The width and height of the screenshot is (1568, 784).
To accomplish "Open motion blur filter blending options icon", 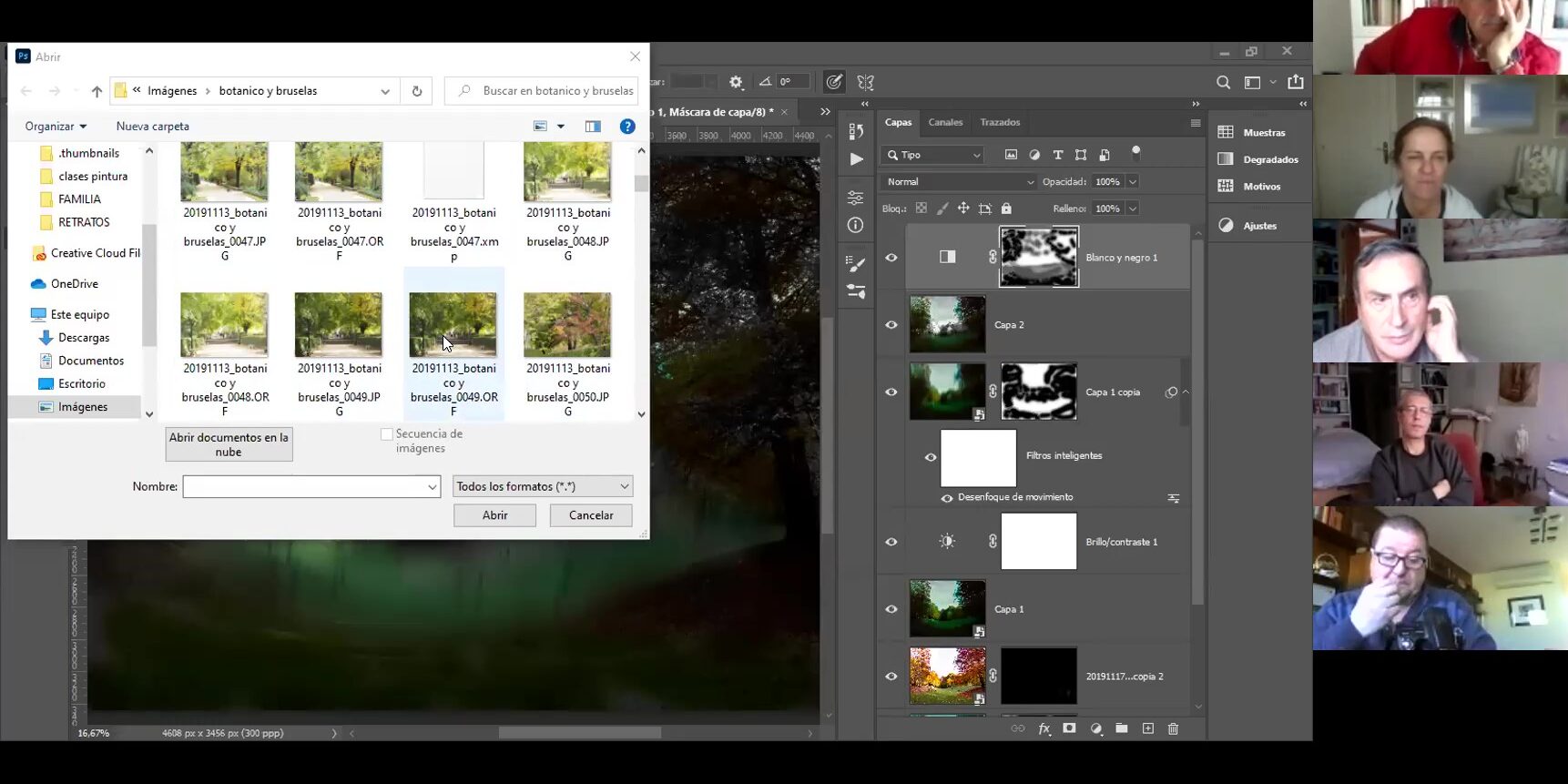I will point(1174,498).
